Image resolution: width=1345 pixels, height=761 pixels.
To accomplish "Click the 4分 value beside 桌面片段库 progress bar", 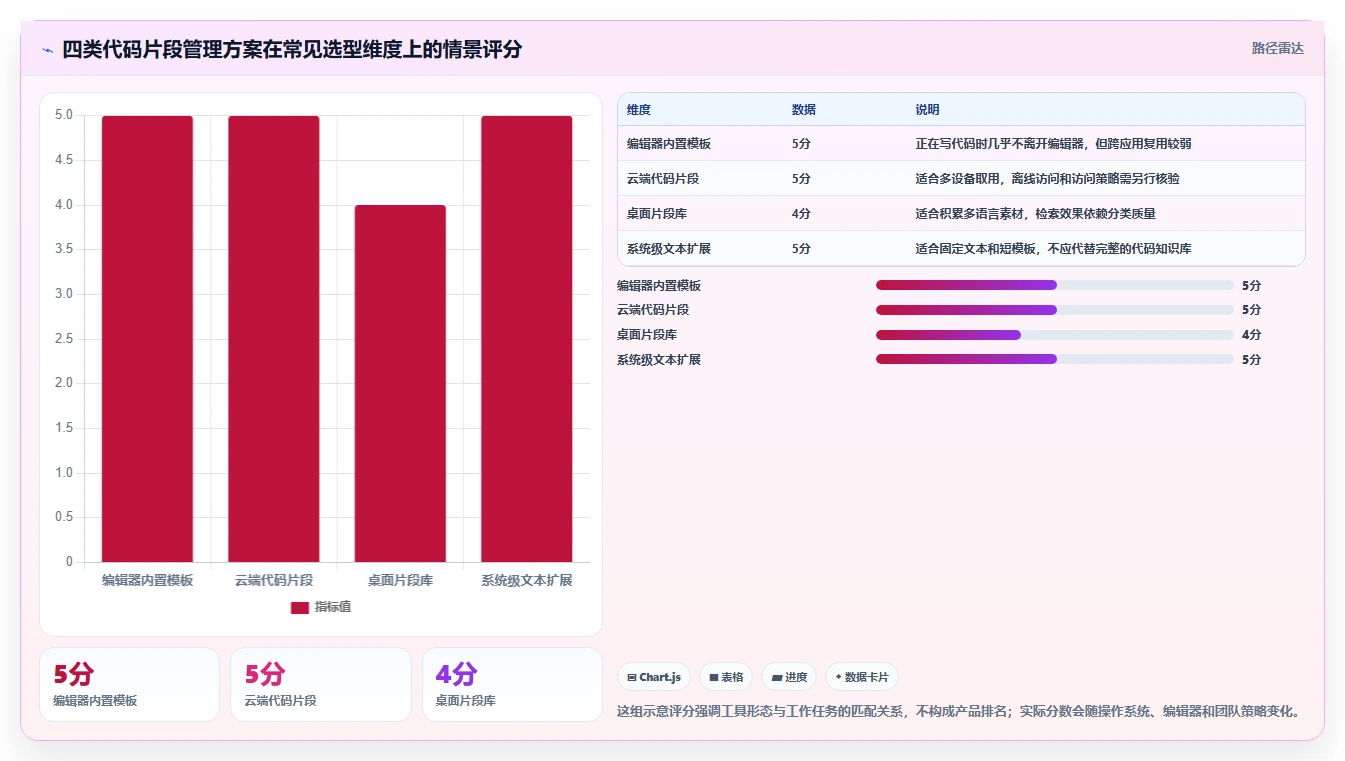I will 1251,335.
